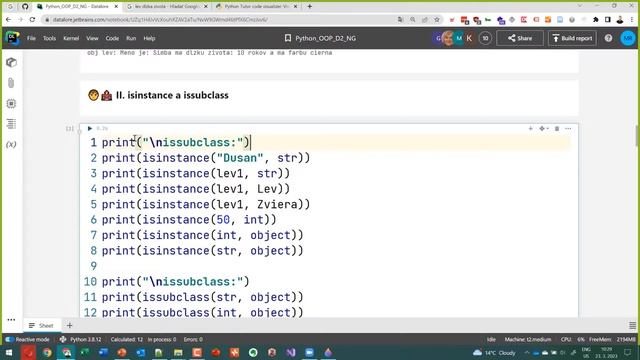Open the GitHub pinned tab
This screenshot has width=640, height=360.
click(25, 7)
